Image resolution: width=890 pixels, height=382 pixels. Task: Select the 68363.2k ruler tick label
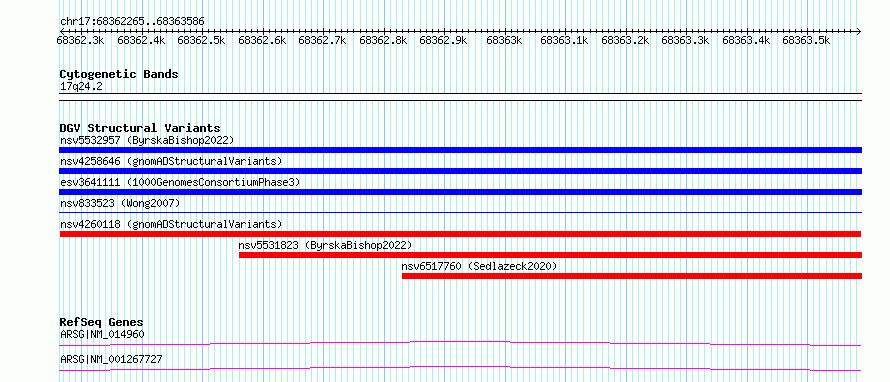624,40
